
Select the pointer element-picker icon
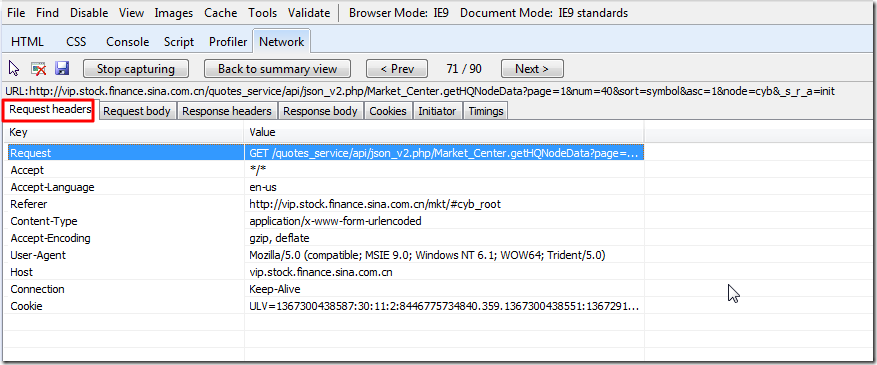tap(14, 69)
